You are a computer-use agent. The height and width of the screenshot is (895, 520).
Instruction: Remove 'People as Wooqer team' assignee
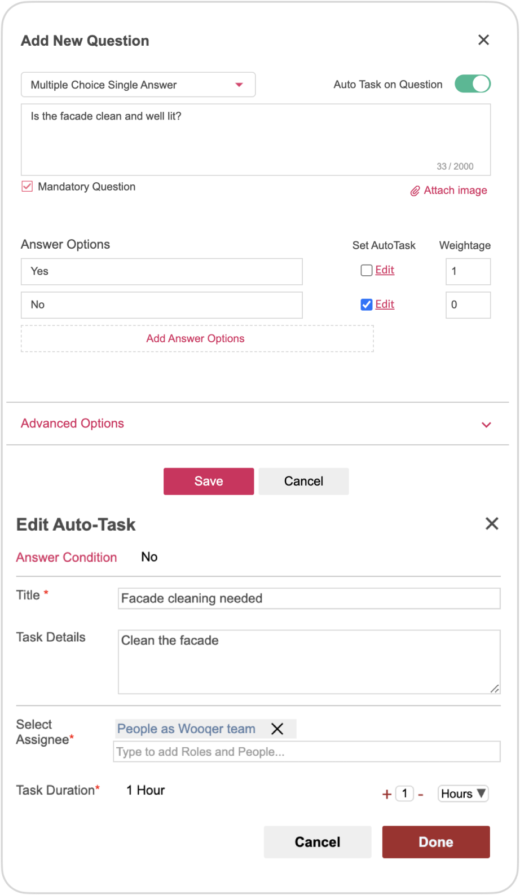coord(277,729)
